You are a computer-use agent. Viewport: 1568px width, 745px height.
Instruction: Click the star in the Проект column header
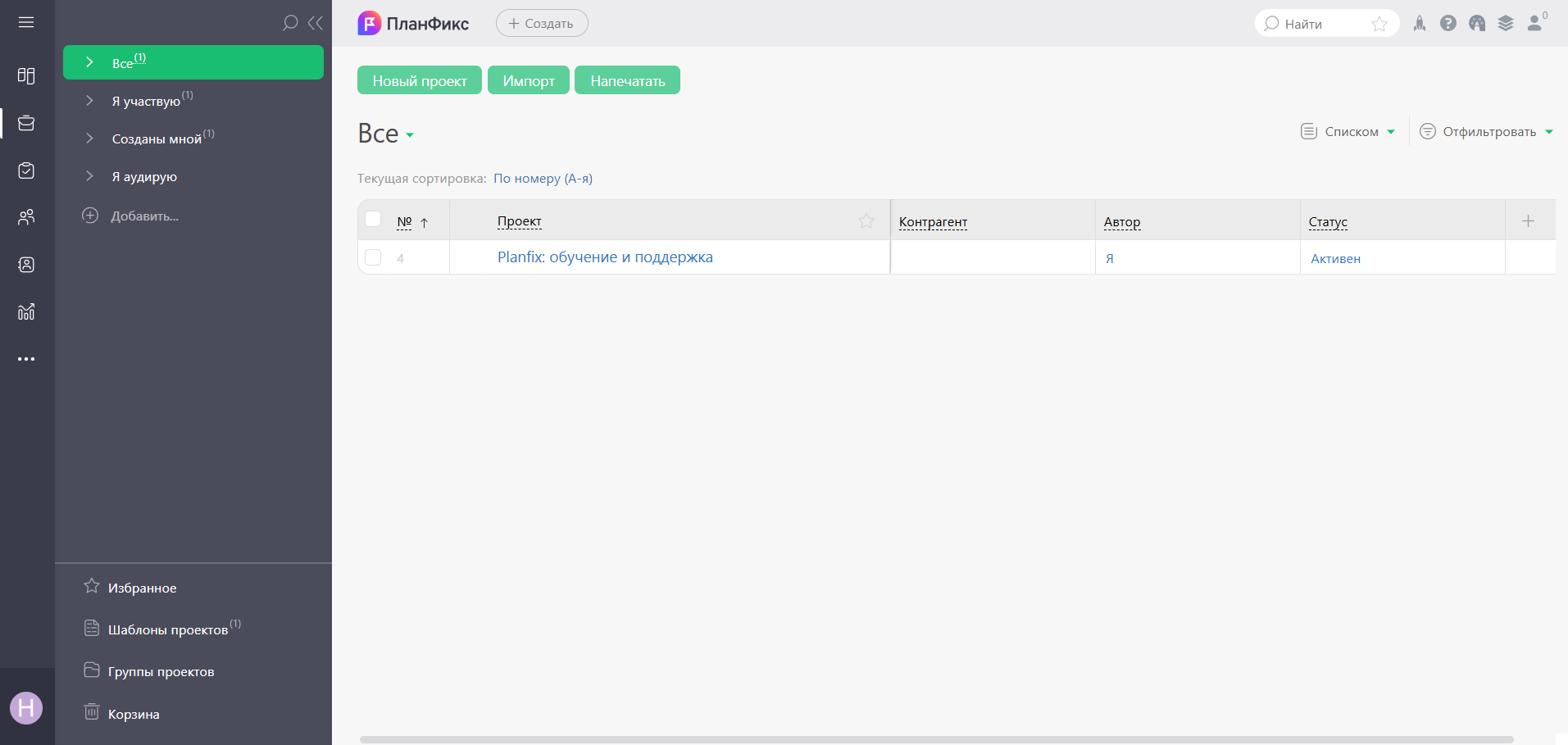(x=866, y=220)
